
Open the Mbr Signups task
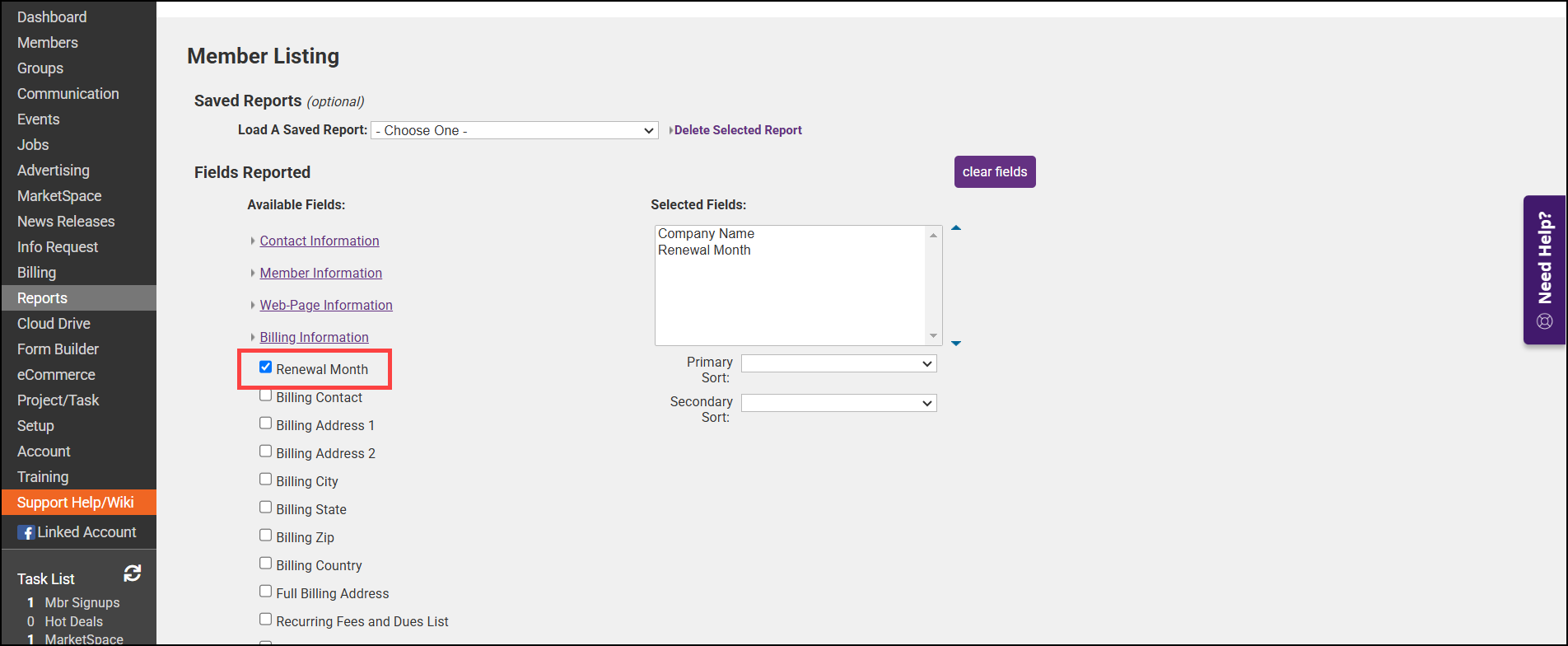82,602
